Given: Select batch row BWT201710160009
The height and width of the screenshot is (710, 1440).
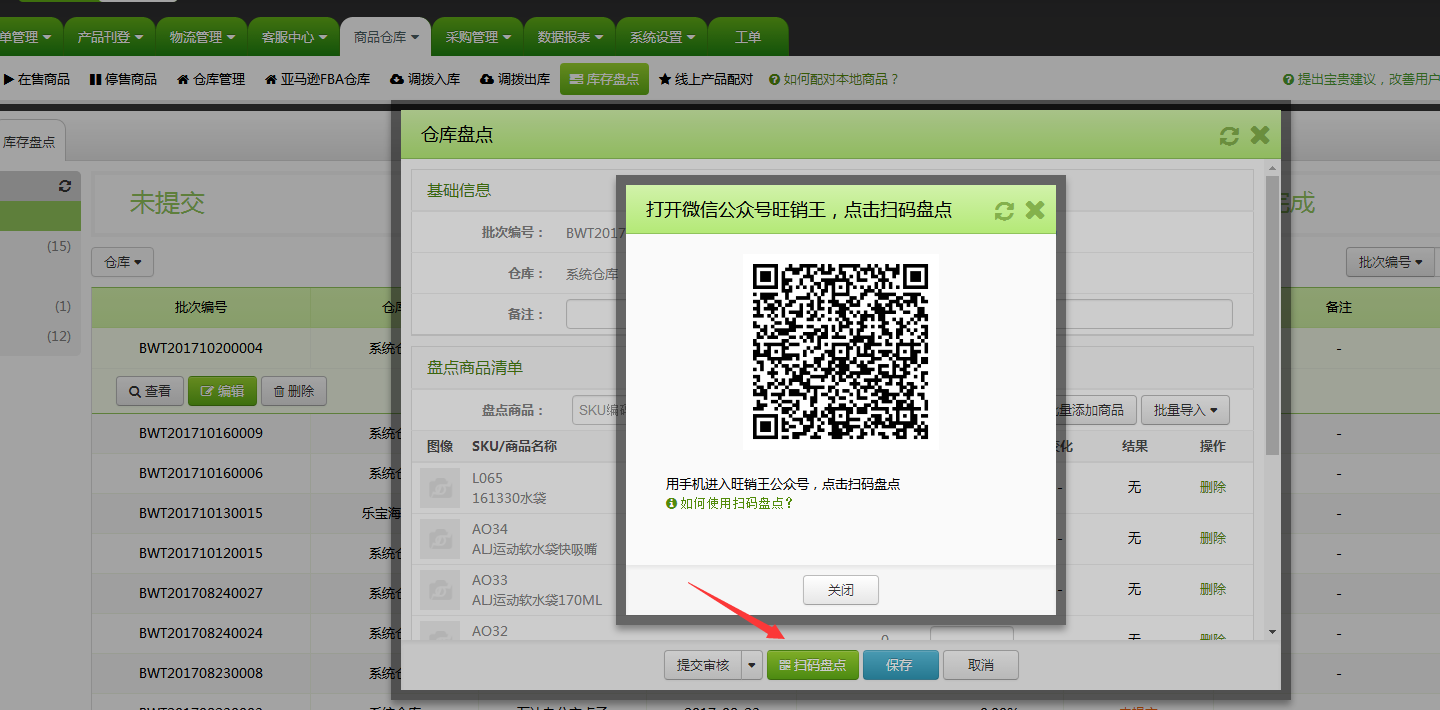Looking at the screenshot, I should [201, 433].
